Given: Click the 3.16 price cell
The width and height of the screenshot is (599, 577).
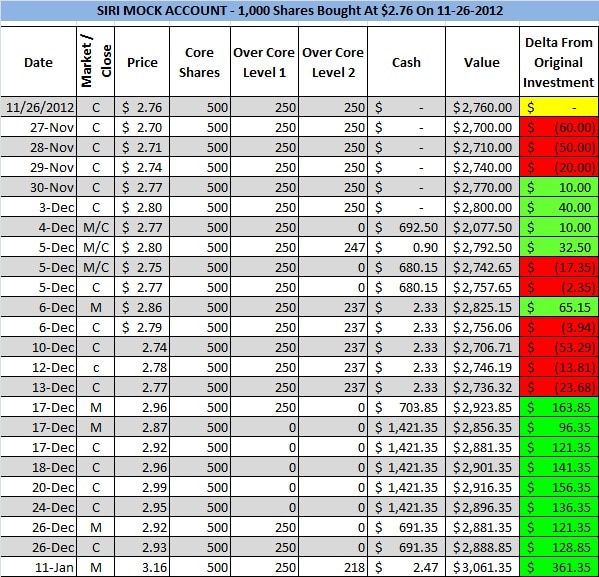Looking at the screenshot, I should tap(142, 567).
